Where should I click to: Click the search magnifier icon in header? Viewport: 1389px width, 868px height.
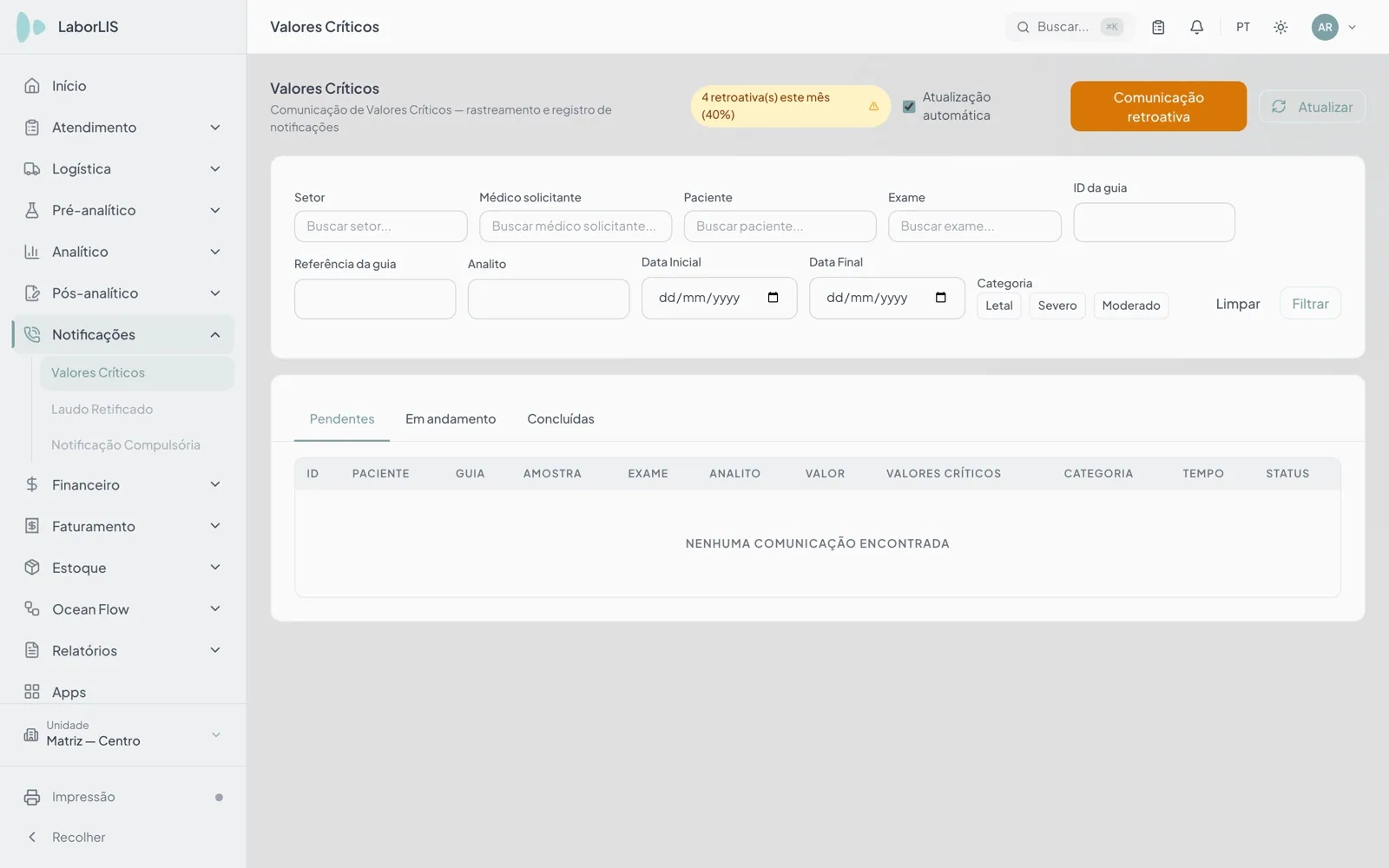pyautogui.click(x=1024, y=27)
